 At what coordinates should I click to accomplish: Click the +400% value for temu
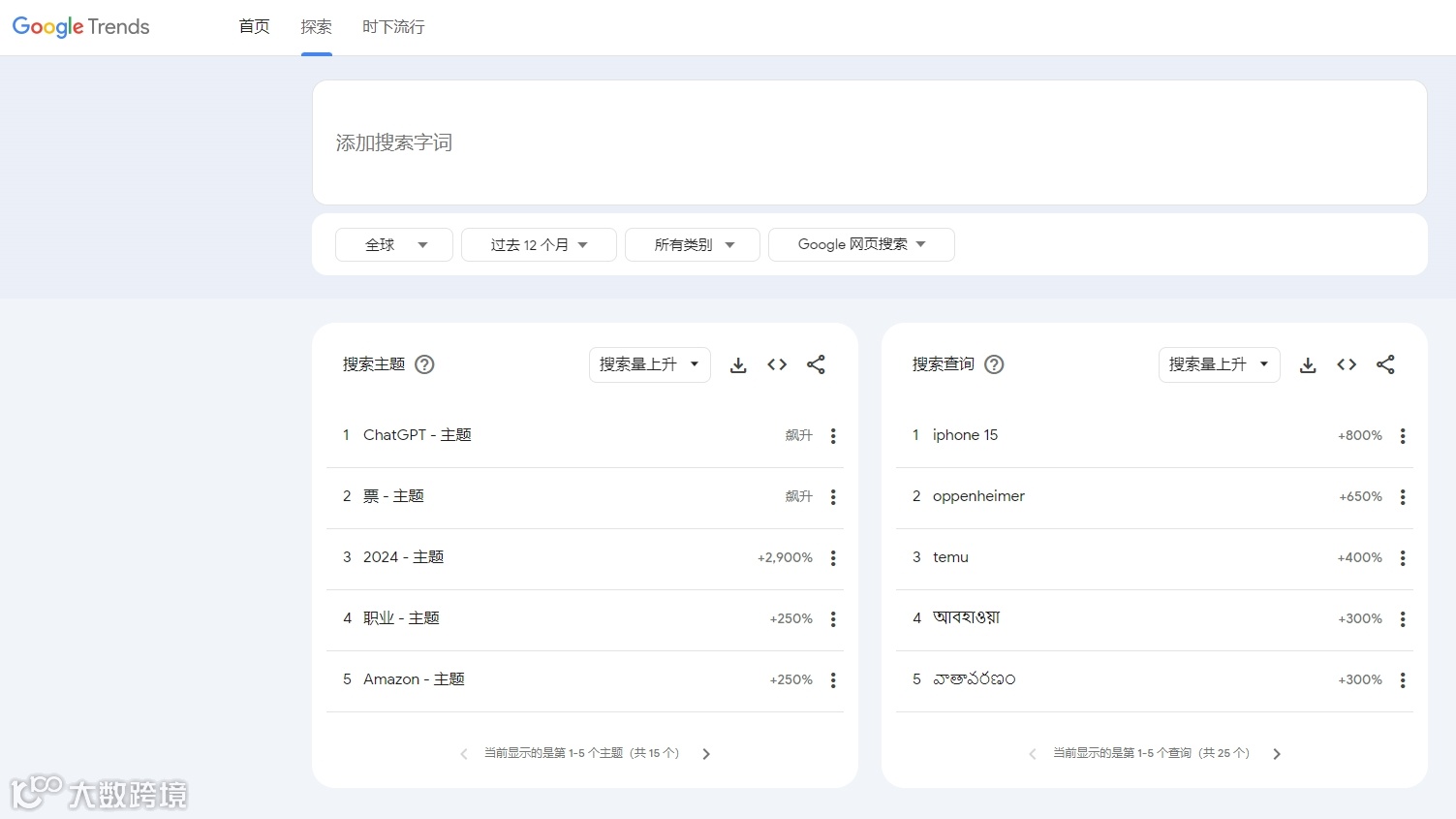coord(1360,557)
